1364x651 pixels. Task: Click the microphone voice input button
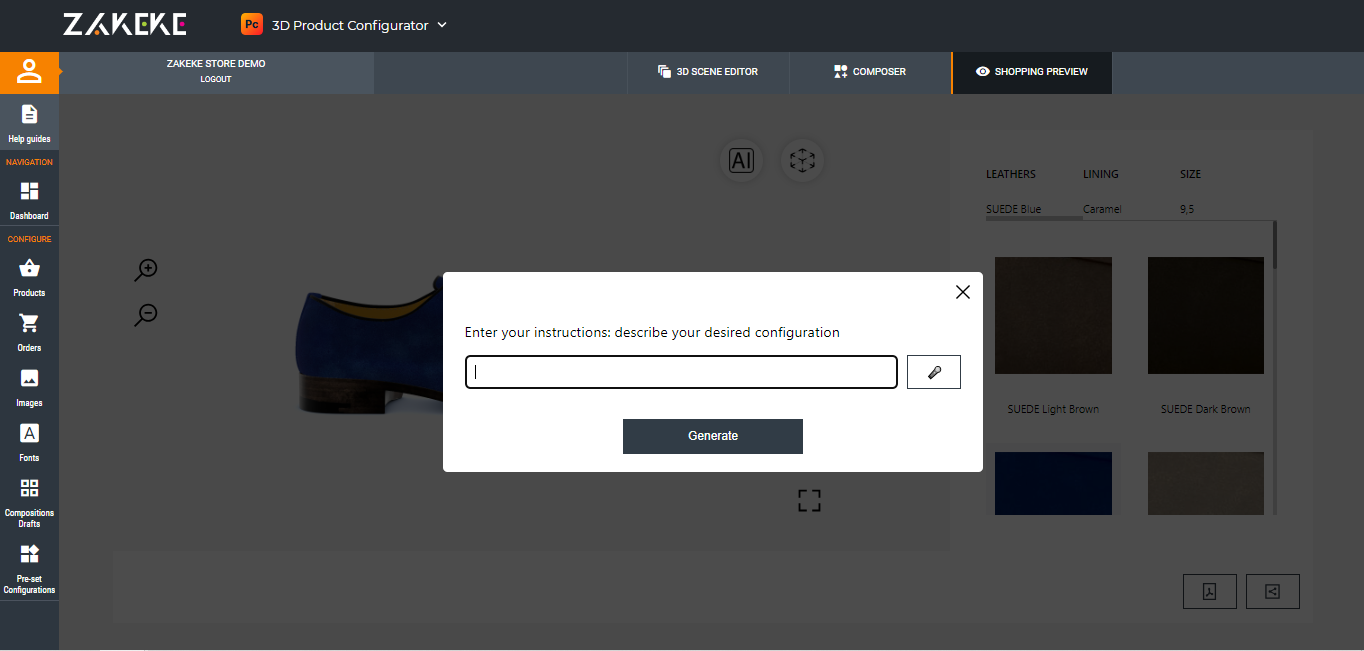[934, 372]
